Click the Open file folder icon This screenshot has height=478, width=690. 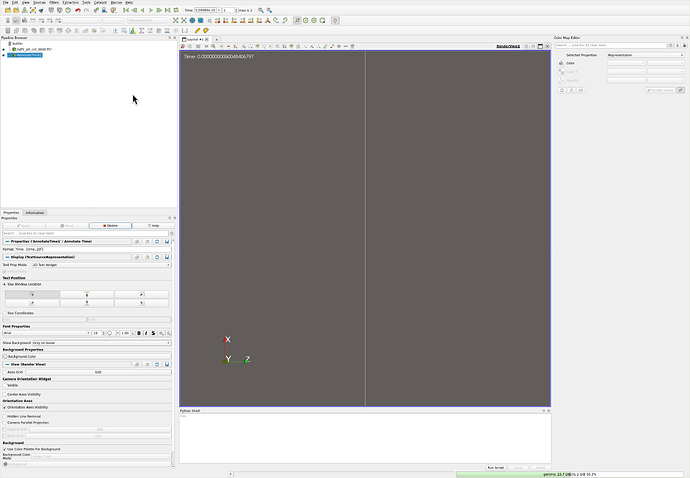point(7,10)
